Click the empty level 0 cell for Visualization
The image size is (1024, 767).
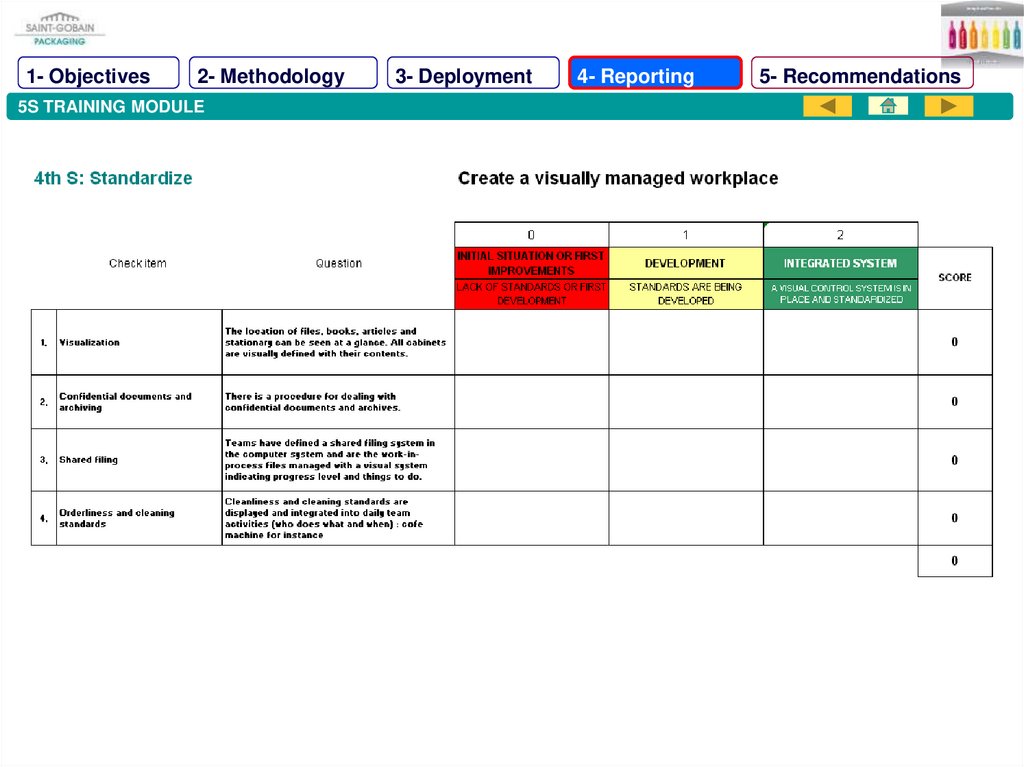531,342
